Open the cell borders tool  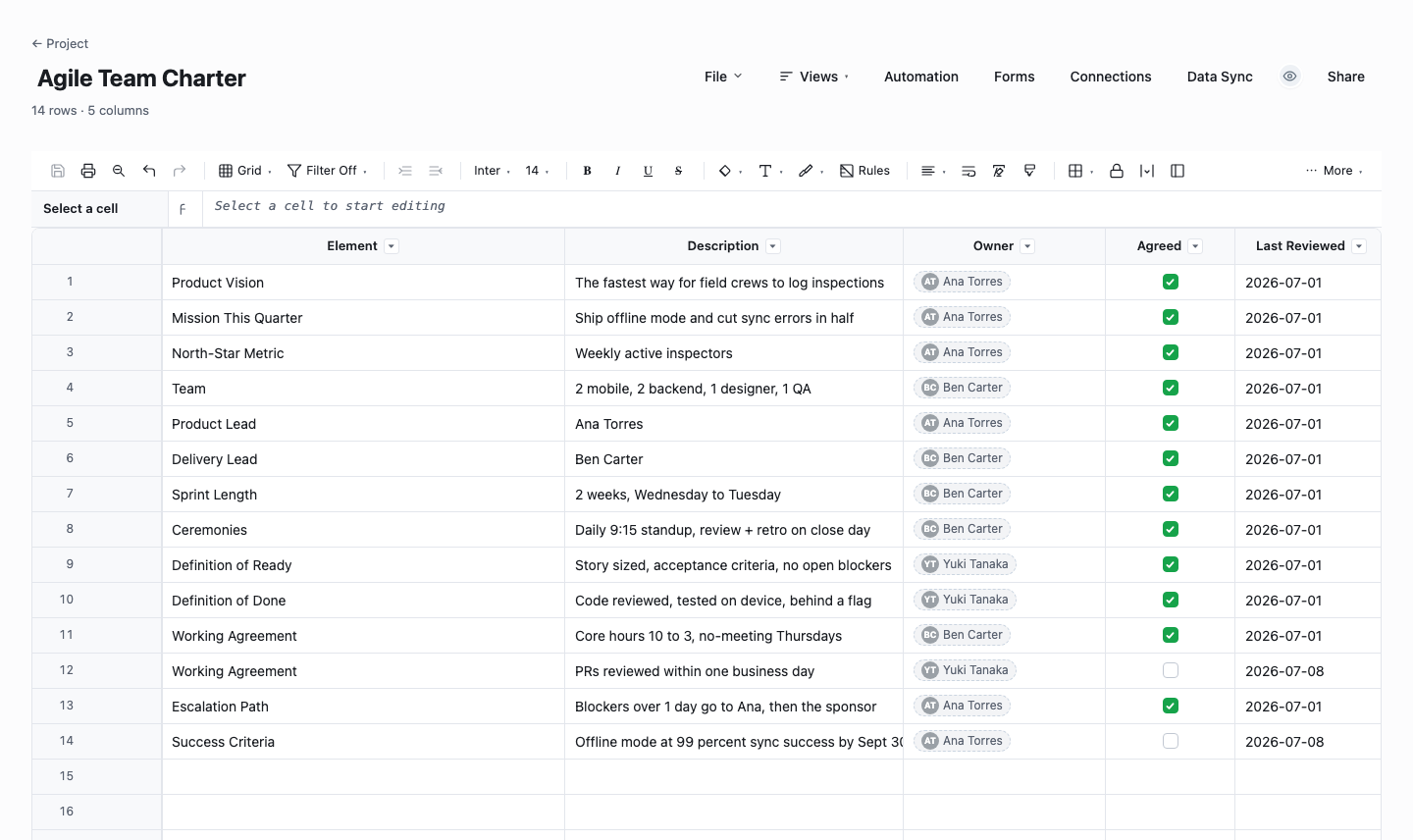(x=1075, y=171)
